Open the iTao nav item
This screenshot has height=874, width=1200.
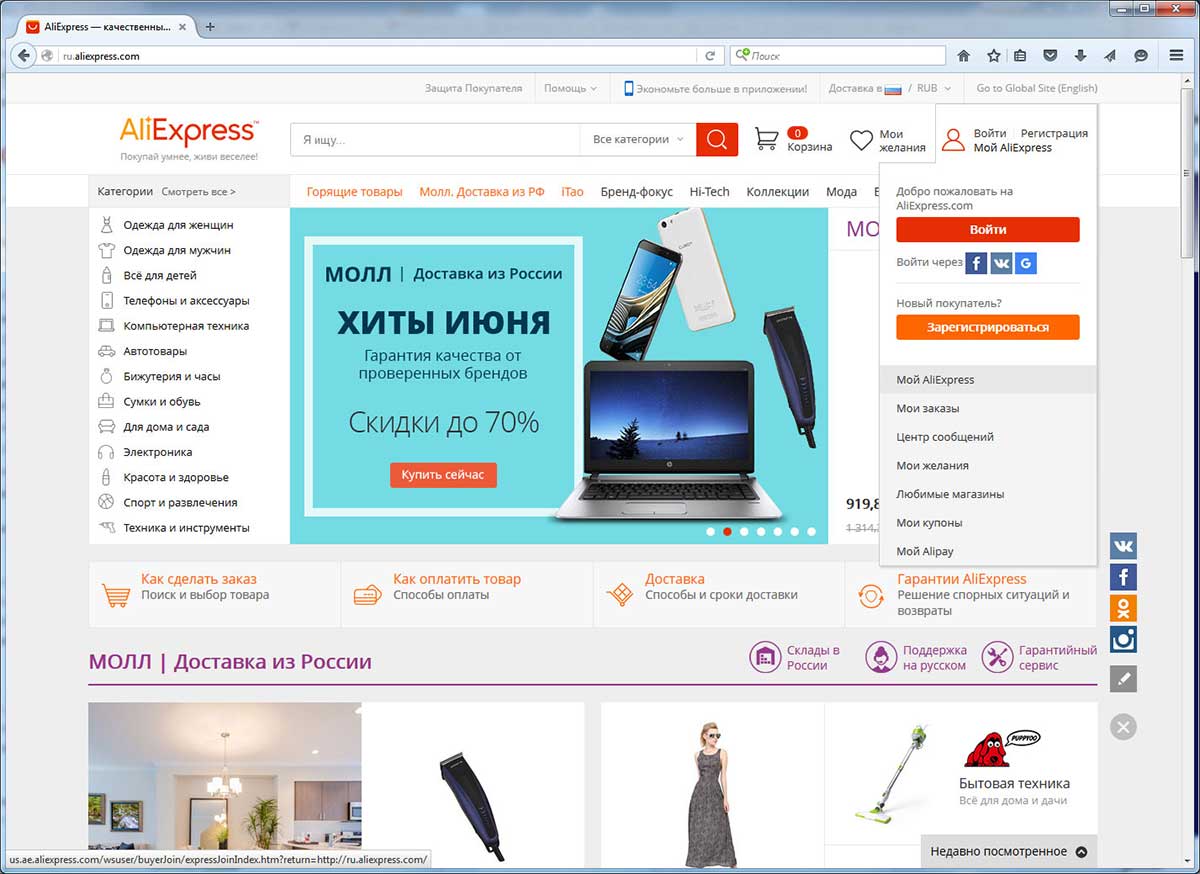(572, 191)
